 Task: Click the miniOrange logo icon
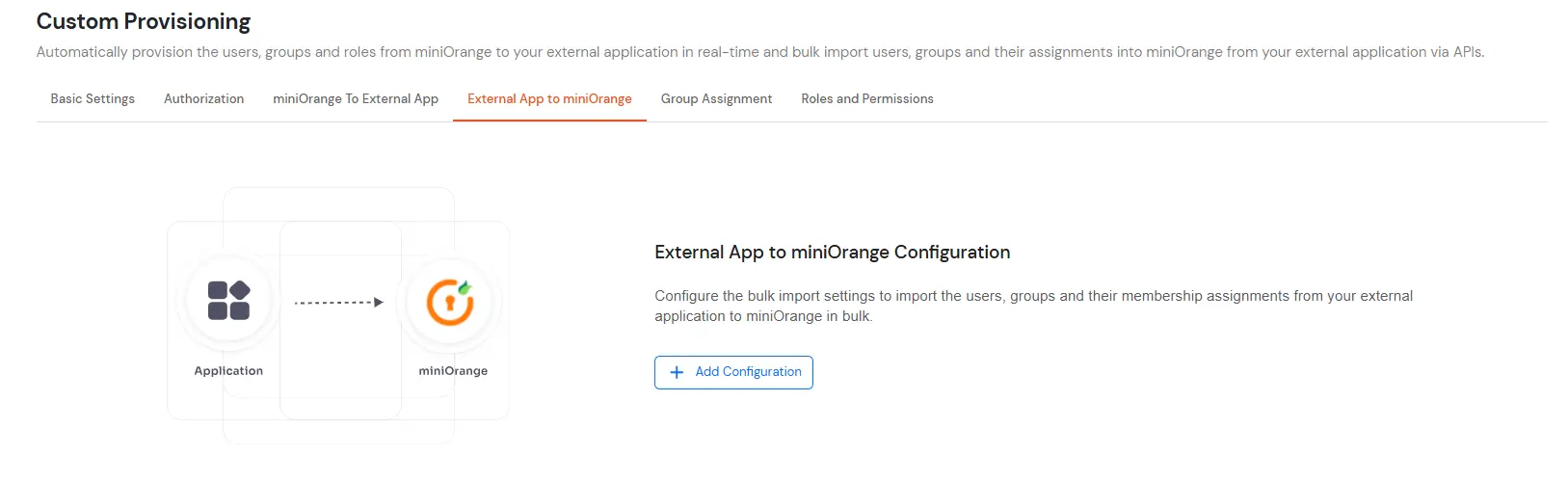pos(451,302)
